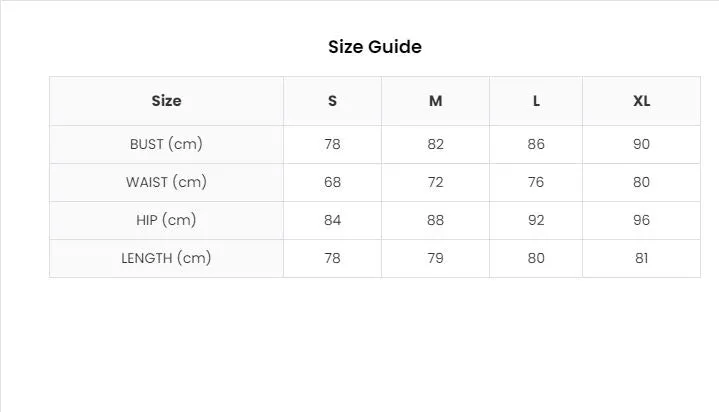Select the L size column header
This screenshot has width=719, height=412.
pos(536,101)
